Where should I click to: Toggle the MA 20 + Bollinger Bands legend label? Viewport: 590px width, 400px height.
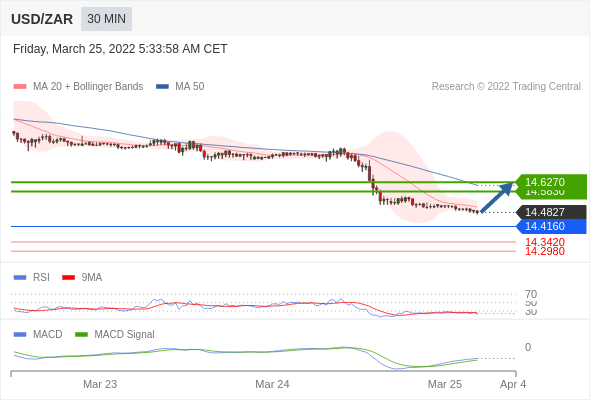tap(88, 87)
